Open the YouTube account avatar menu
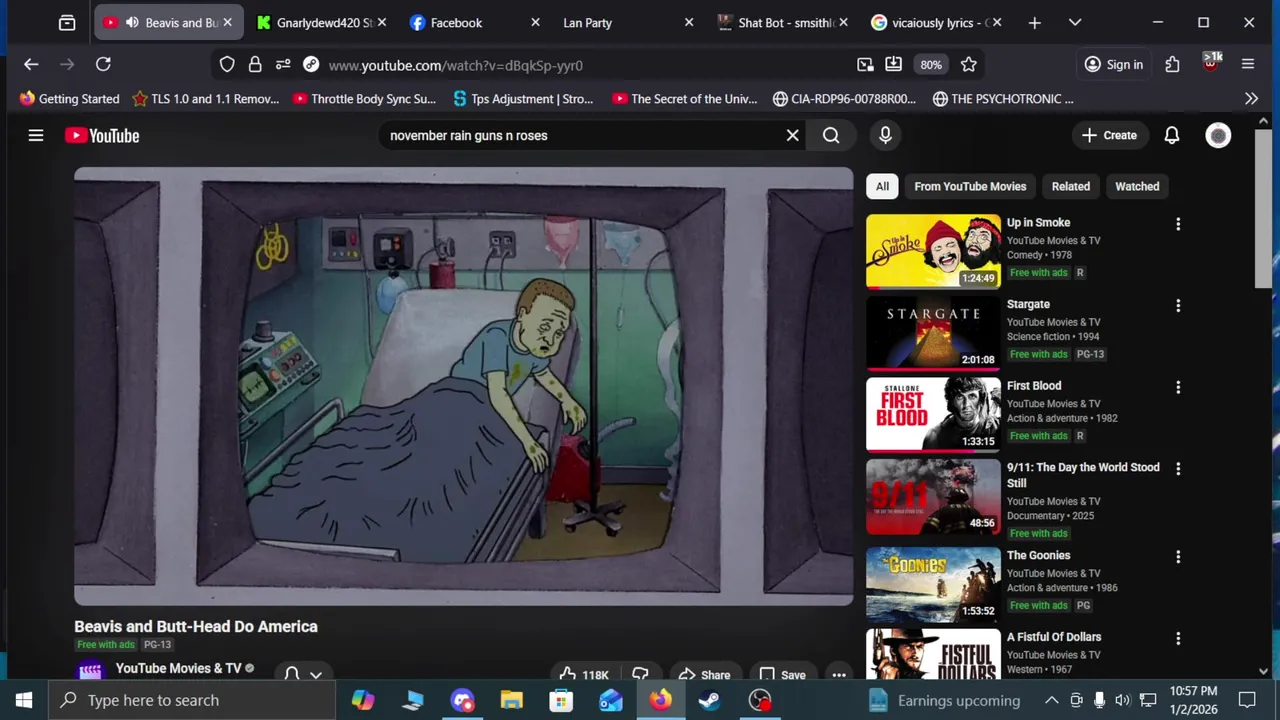Image resolution: width=1280 pixels, height=720 pixels. (1218, 135)
